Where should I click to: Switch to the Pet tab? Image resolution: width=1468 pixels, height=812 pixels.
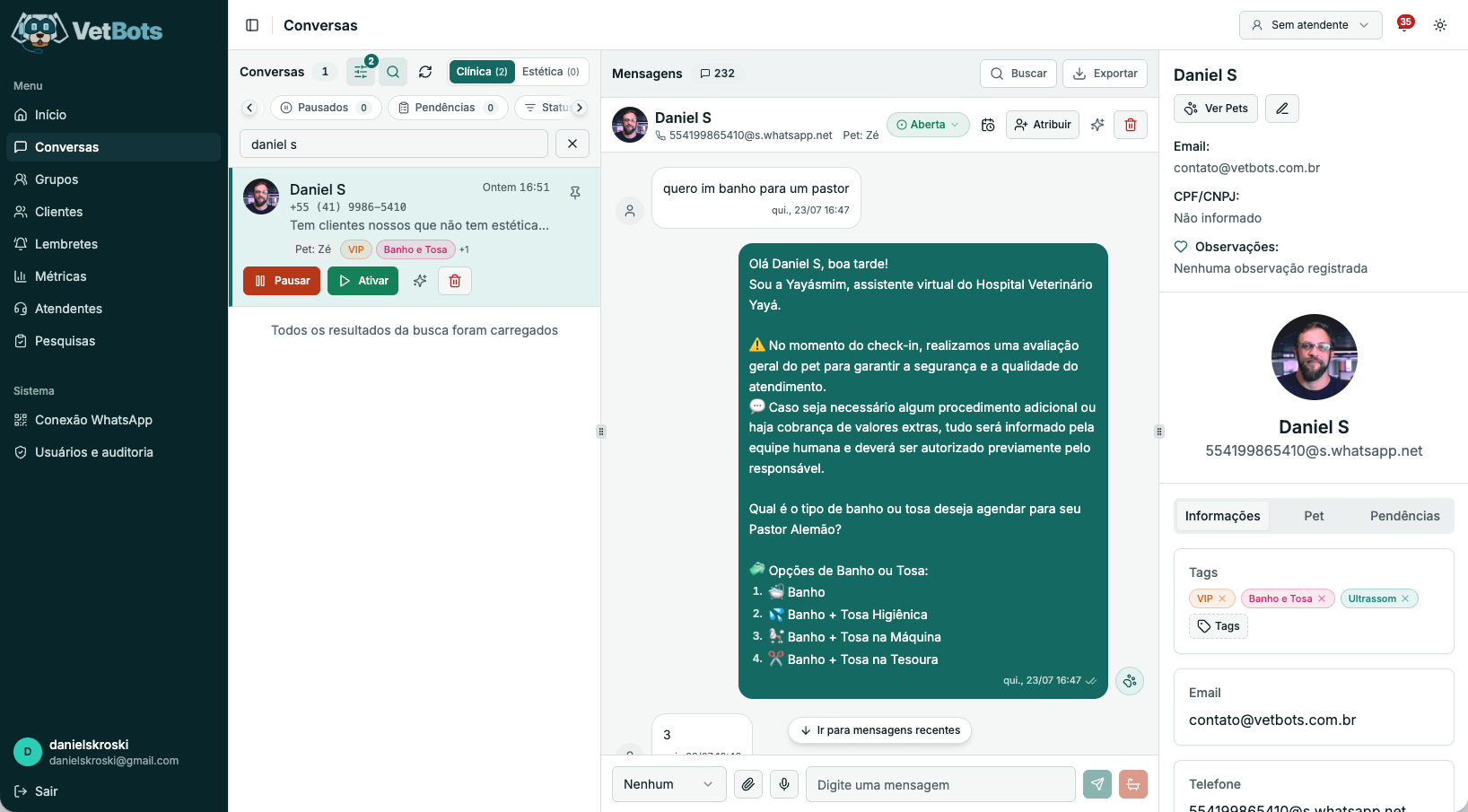point(1314,516)
